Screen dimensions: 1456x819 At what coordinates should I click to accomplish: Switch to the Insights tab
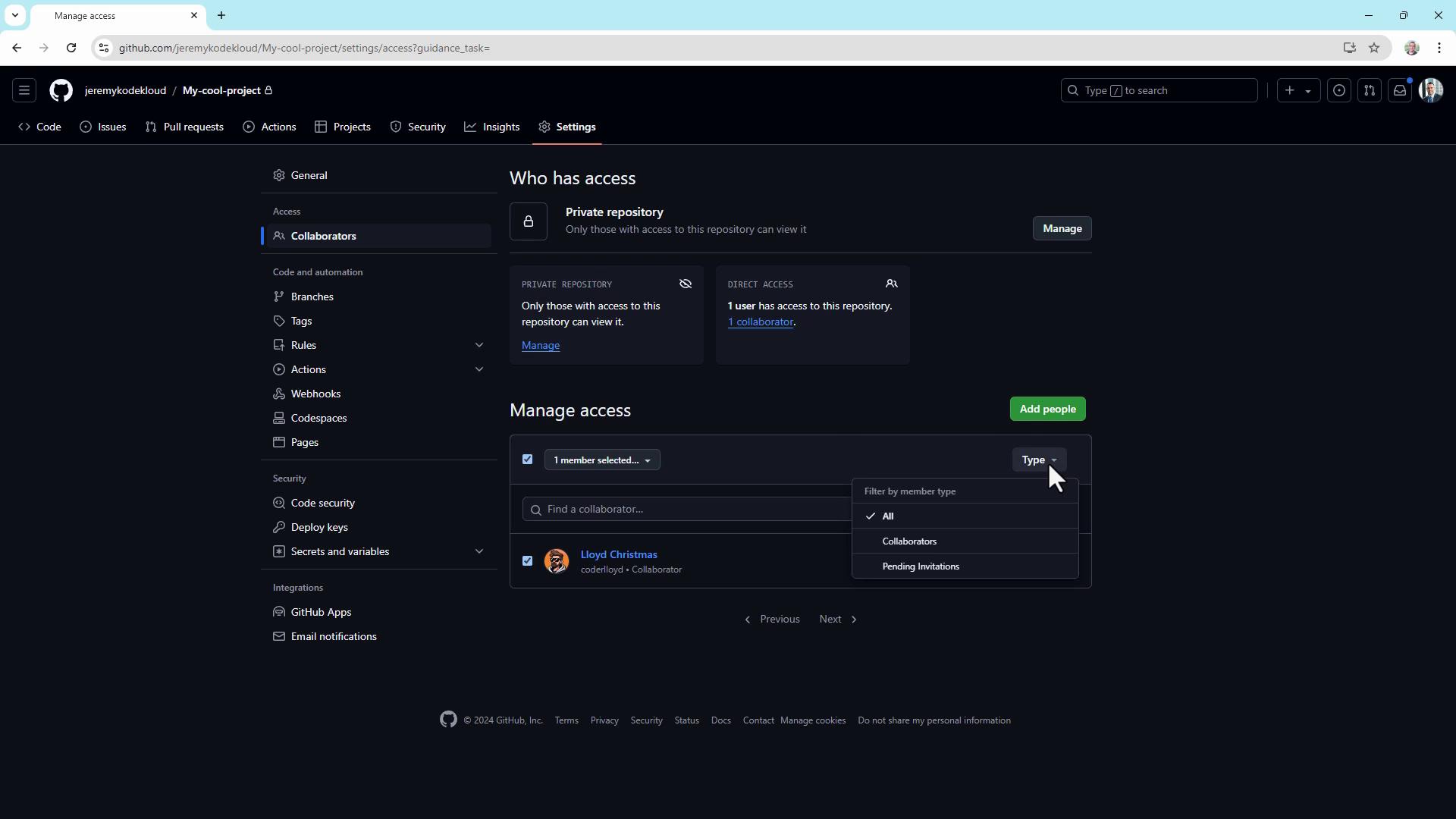[x=492, y=127]
